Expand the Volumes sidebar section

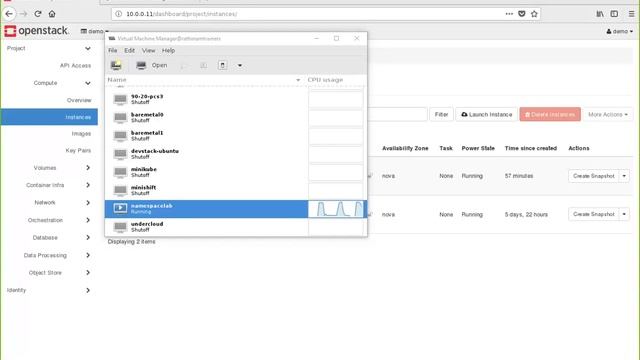click(x=88, y=168)
